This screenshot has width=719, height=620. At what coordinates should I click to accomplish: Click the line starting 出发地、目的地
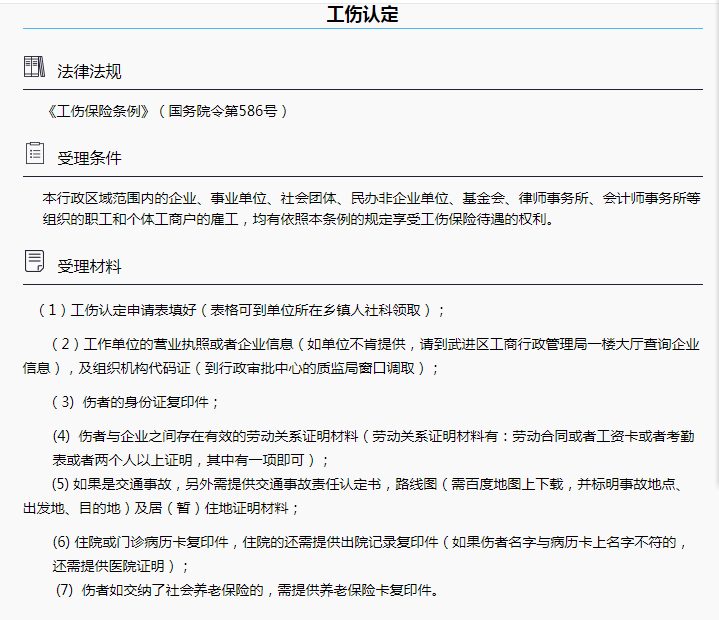click(161, 508)
